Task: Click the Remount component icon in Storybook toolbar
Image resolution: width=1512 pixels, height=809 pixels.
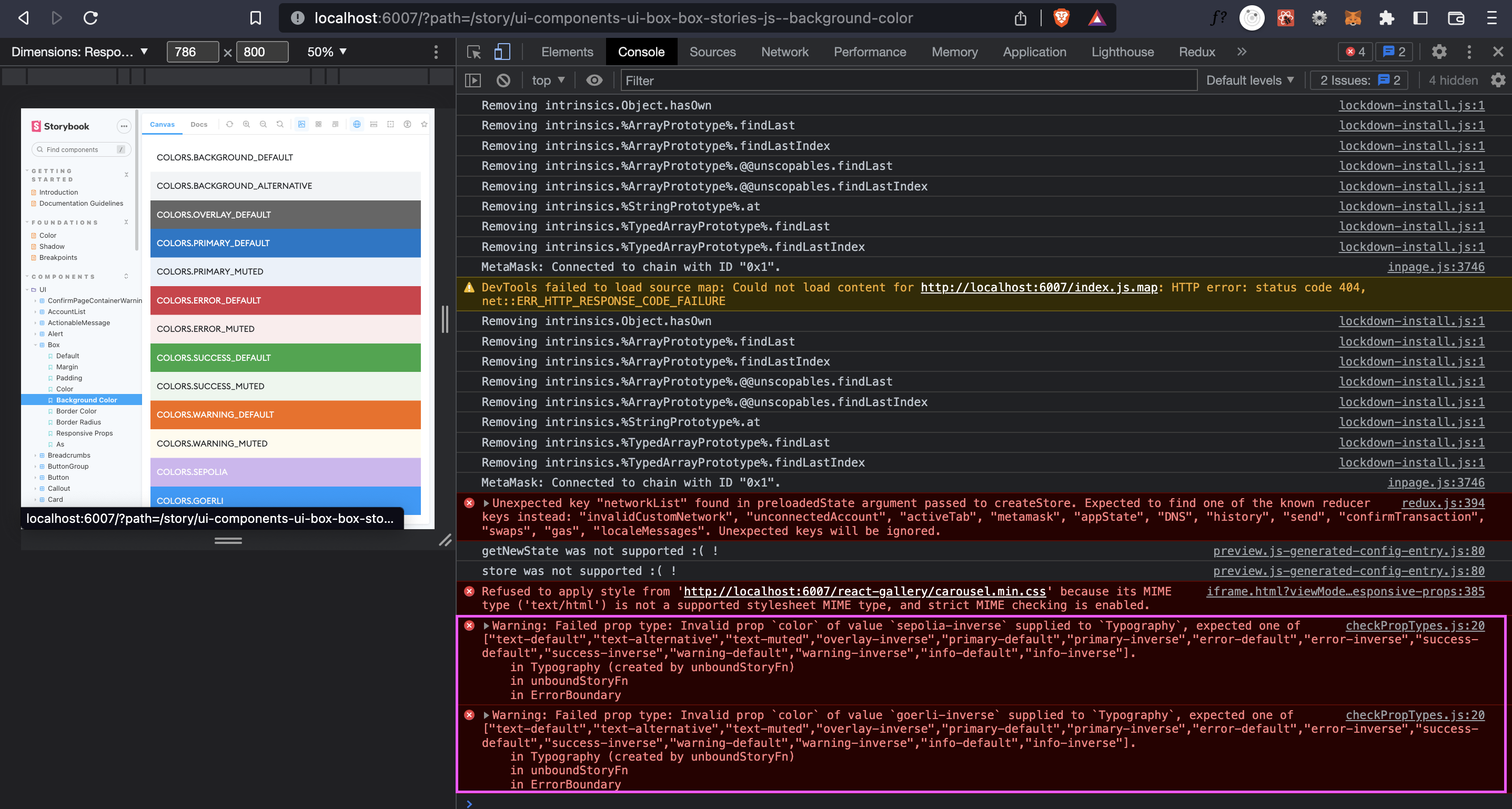Action: coord(229,124)
